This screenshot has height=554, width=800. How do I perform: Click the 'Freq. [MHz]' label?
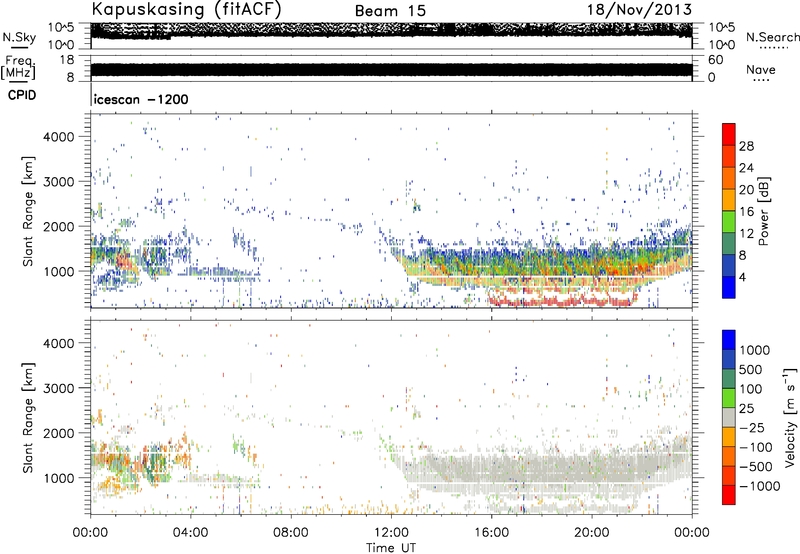[x=18, y=68]
